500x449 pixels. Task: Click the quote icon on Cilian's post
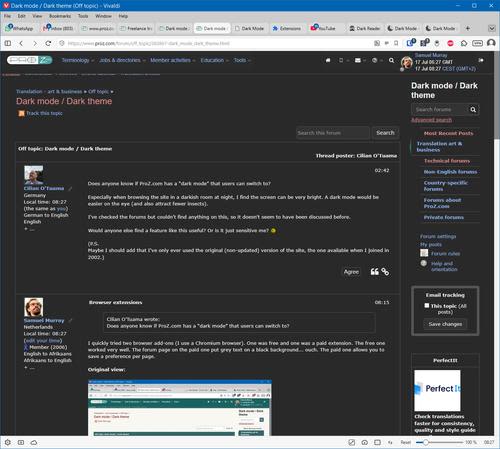point(374,272)
